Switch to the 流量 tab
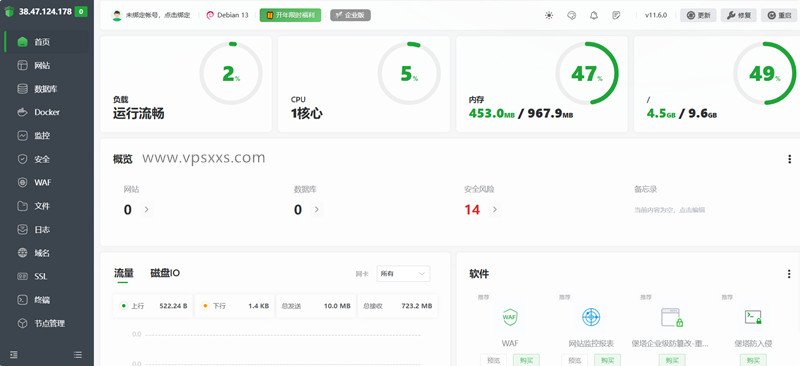Viewport: 800px width, 366px height. click(x=123, y=273)
